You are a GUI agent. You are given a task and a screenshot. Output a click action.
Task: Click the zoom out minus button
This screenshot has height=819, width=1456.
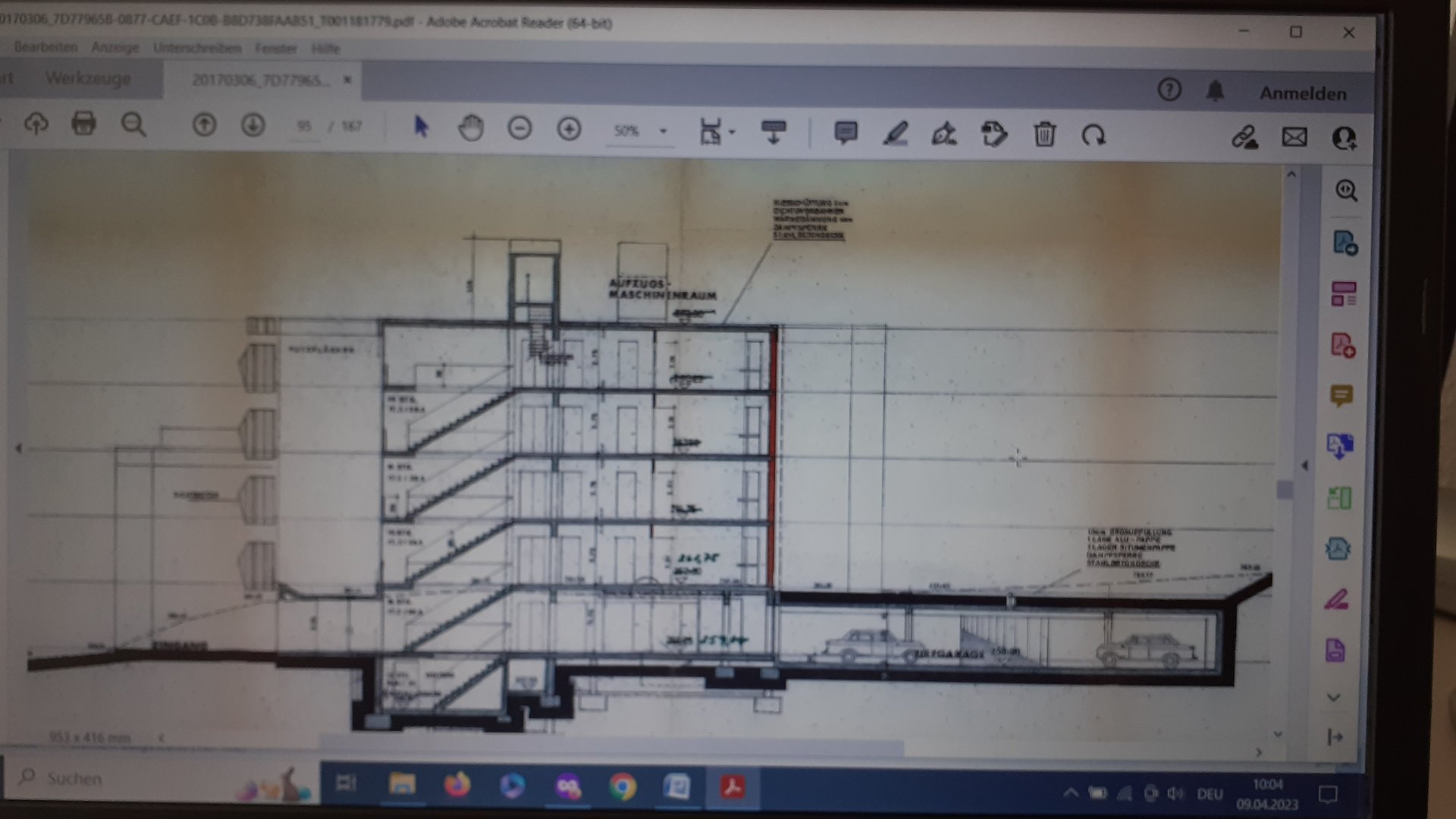click(519, 128)
